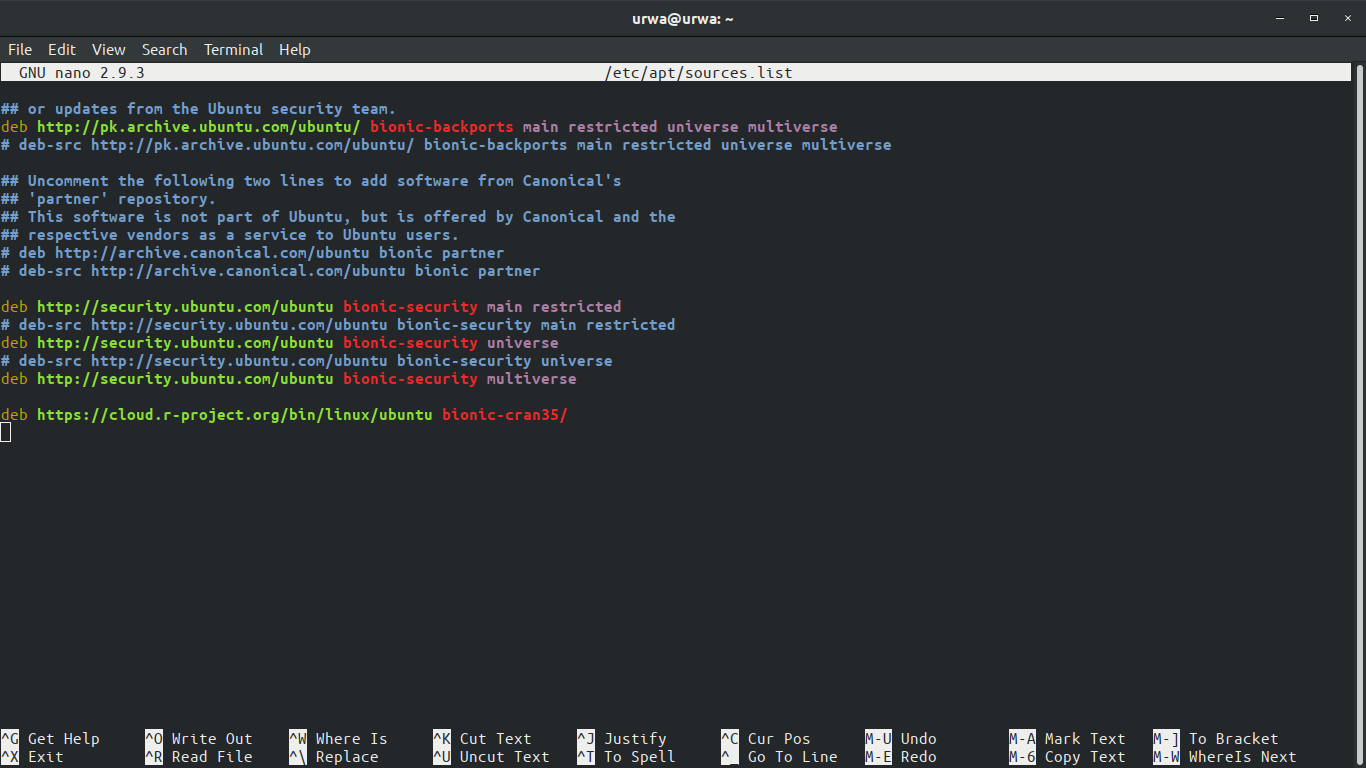
Task: Click the Go To Line shortcut label
Action: (792, 757)
